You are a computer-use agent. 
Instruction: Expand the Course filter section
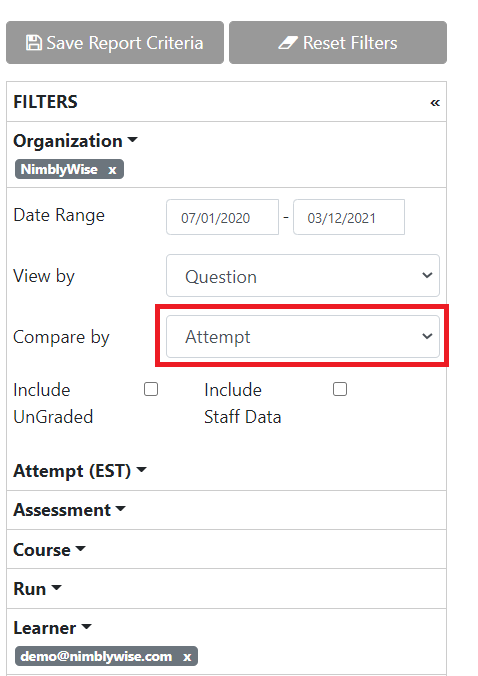click(49, 549)
